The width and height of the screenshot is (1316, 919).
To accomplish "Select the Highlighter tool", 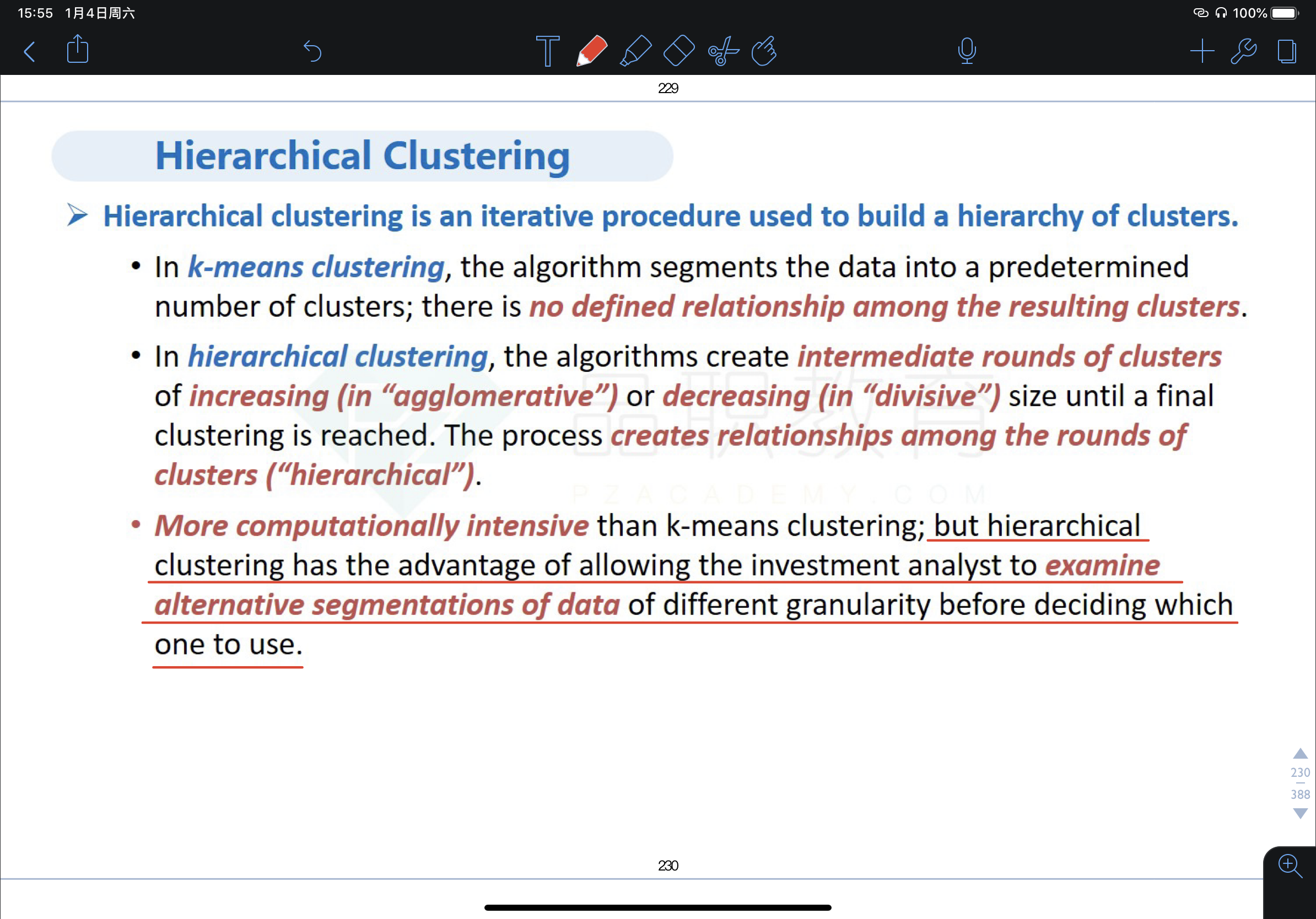I will 635,51.
